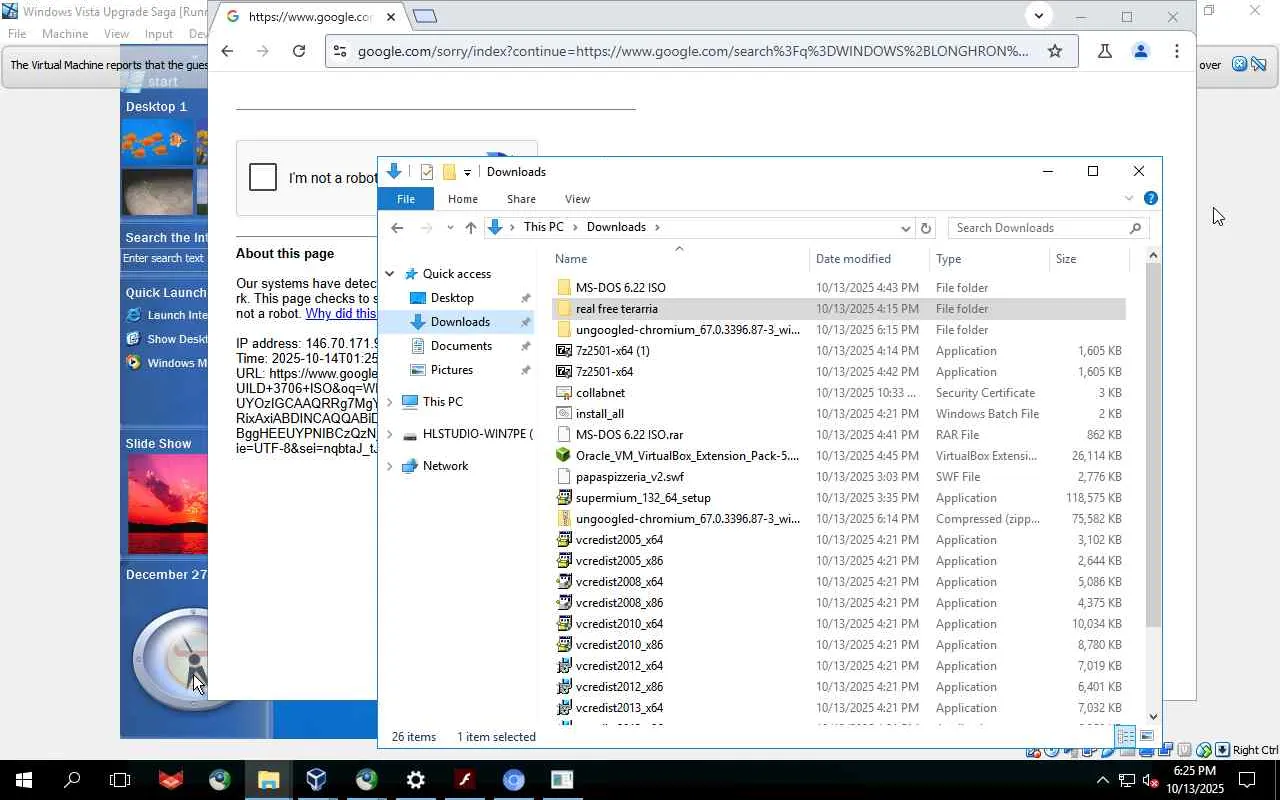Open the Machine menu in VirtualBox
Screen dimensions: 1280x800
point(64,34)
